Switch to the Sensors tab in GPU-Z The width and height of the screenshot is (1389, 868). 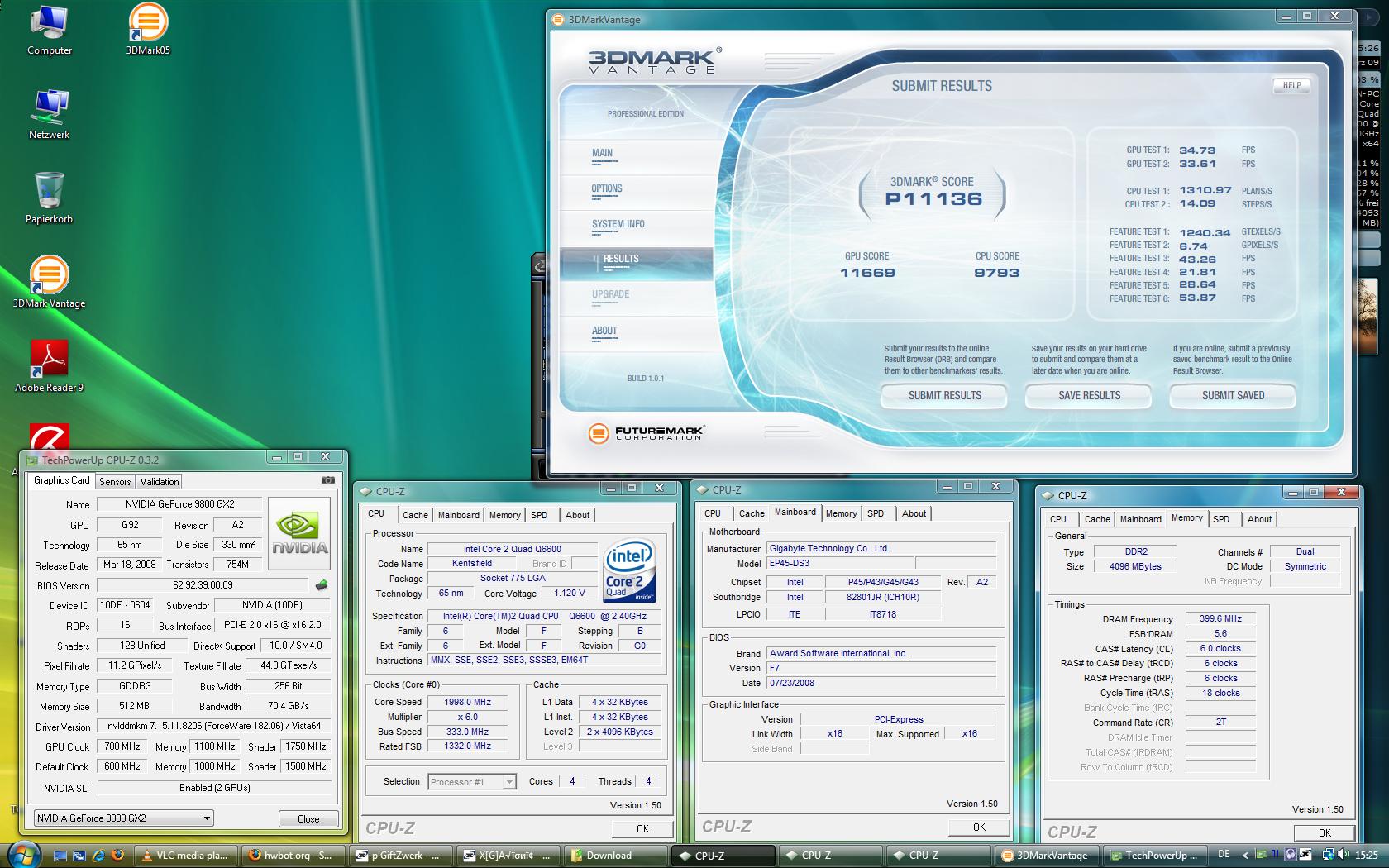point(115,481)
